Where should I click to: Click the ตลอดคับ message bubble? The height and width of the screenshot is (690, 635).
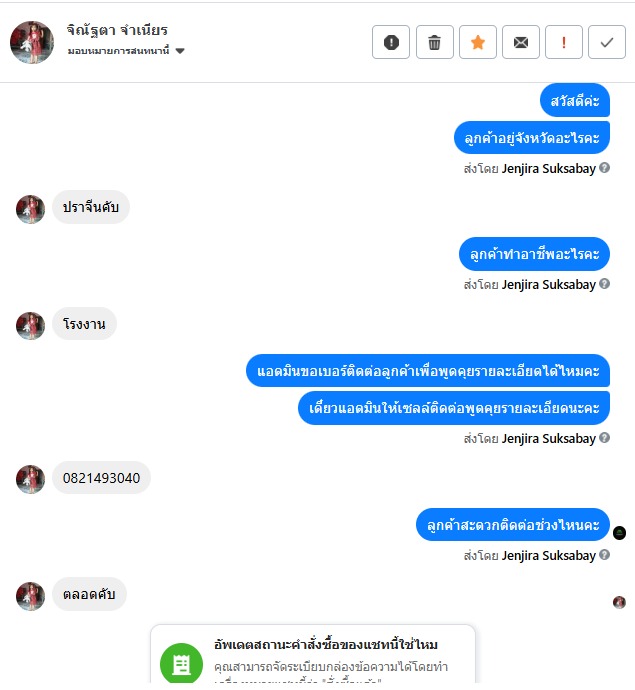tap(89, 594)
